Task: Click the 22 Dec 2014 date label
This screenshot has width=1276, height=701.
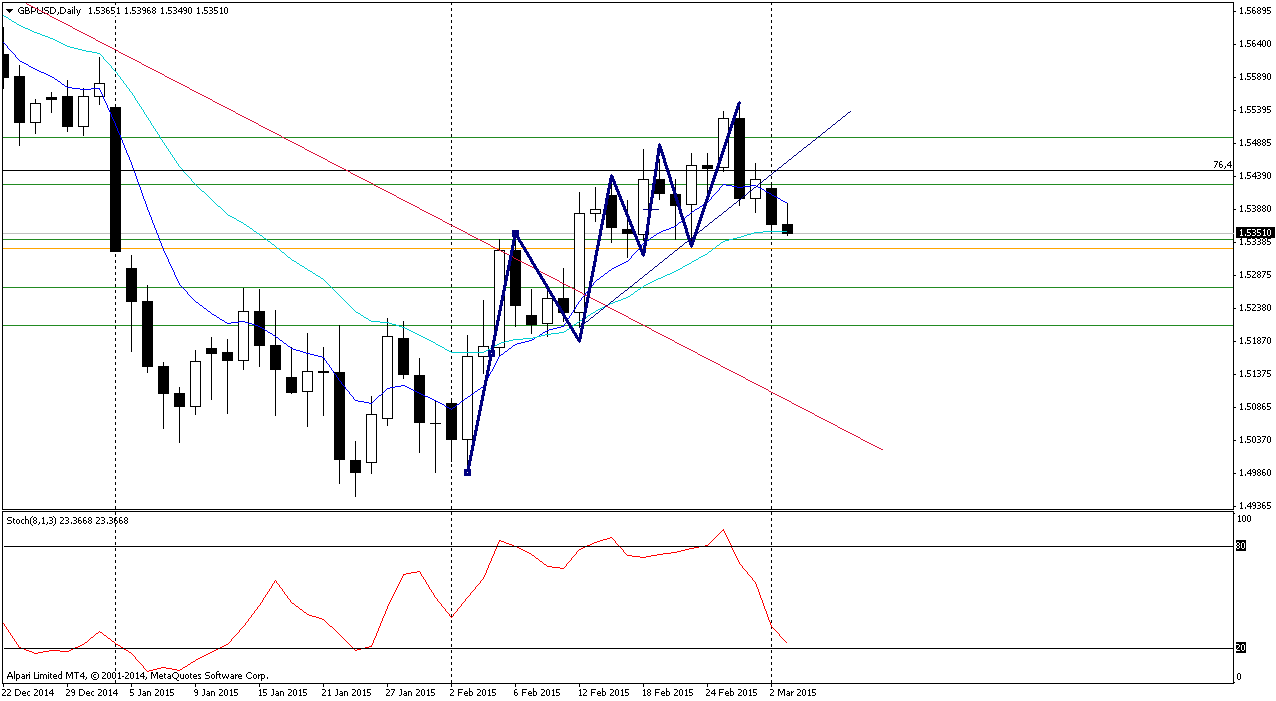Action: (30, 692)
